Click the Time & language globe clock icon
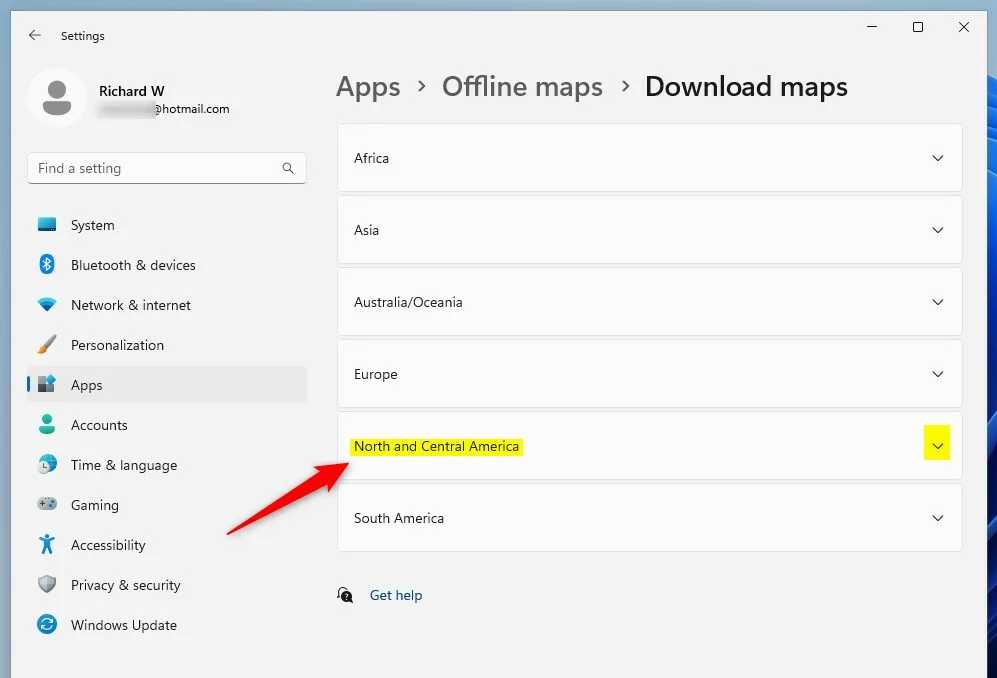 [47, 465]
